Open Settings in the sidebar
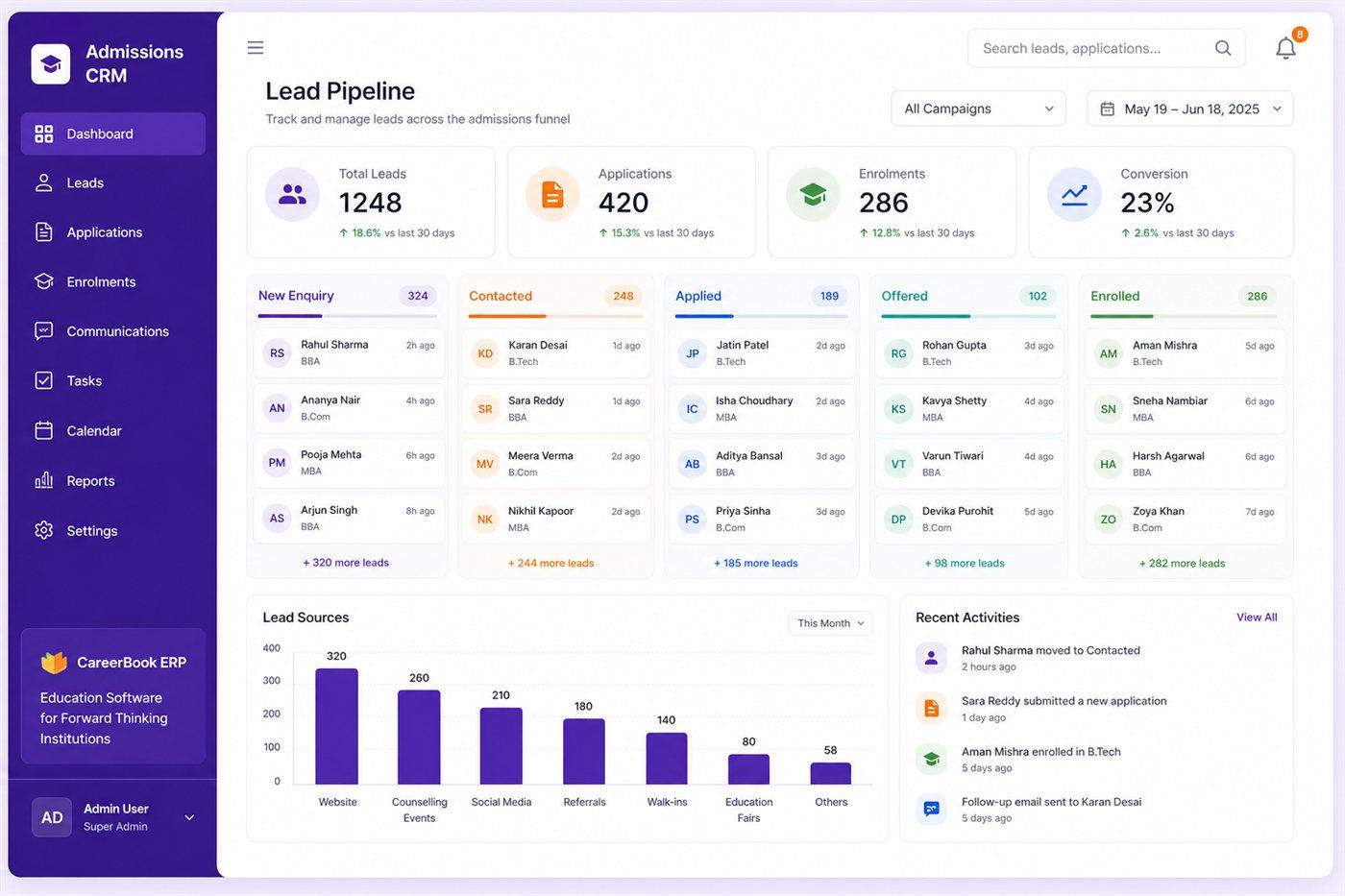 113,531
